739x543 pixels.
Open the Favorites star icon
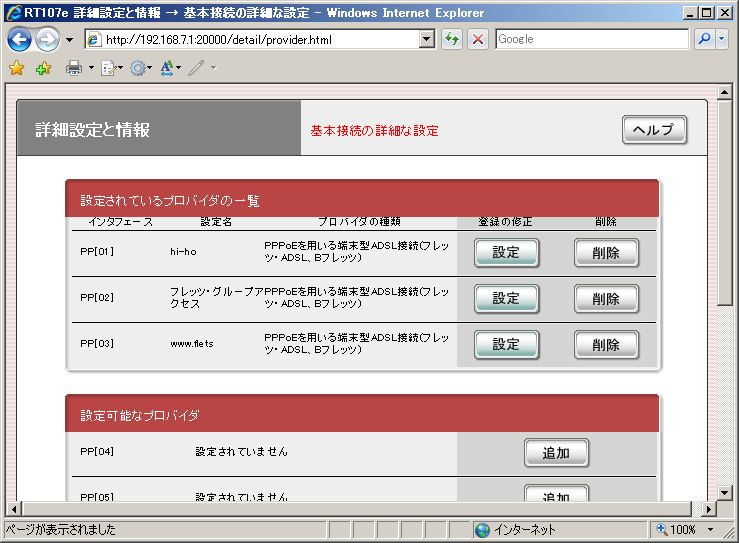point(16,68)
